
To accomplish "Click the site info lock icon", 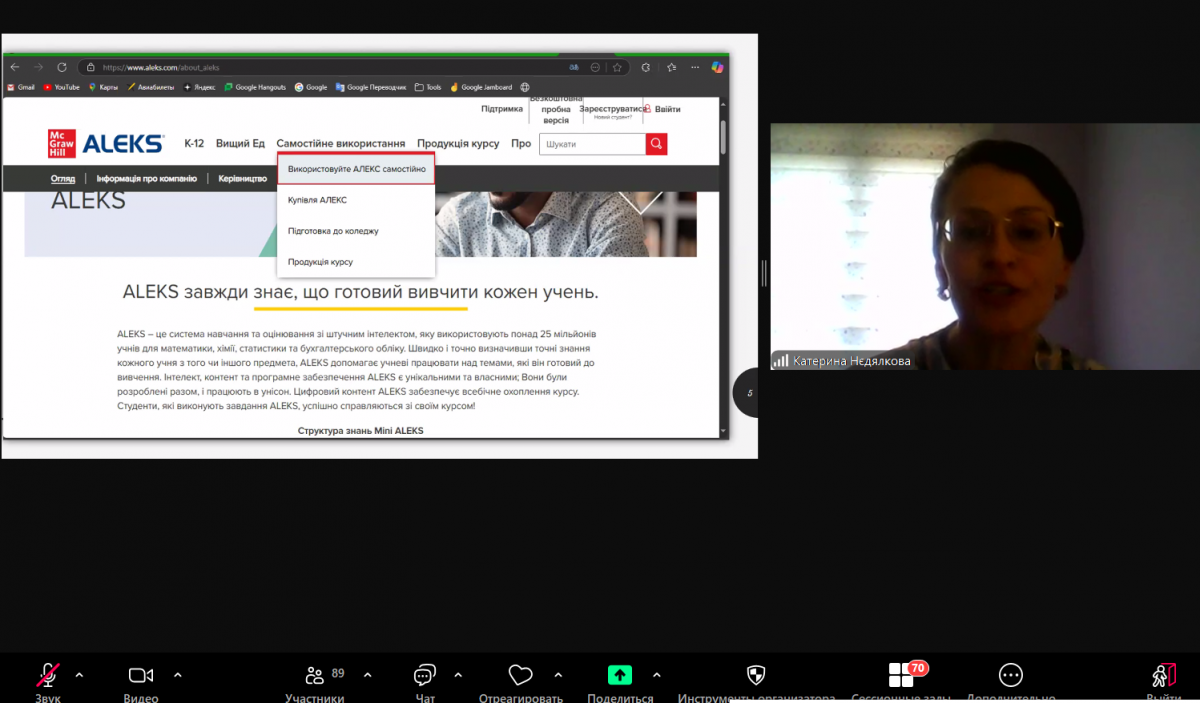I will [91, 67].
